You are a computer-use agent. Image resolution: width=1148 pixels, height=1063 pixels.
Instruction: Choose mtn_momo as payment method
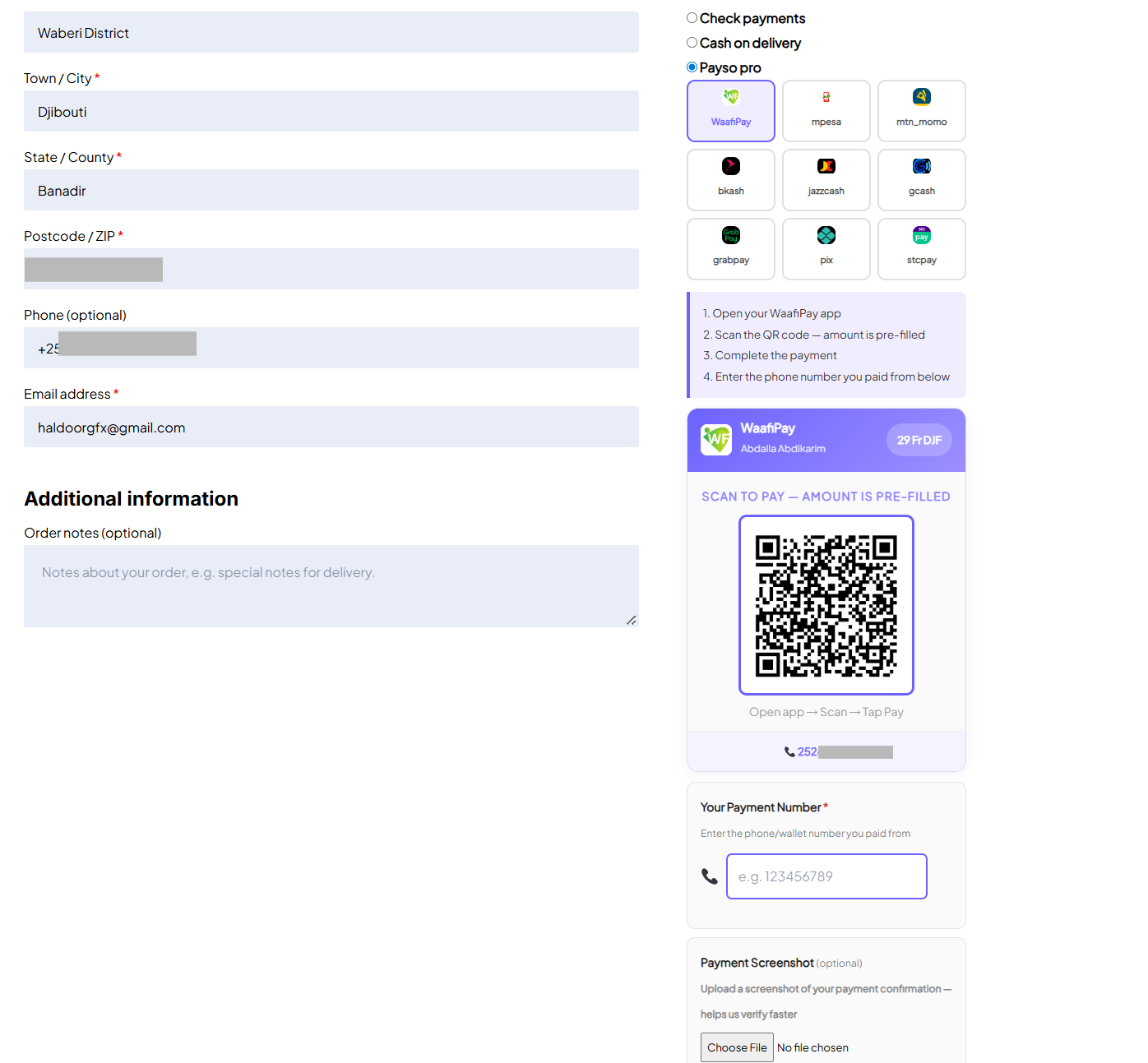click(921, 110)
